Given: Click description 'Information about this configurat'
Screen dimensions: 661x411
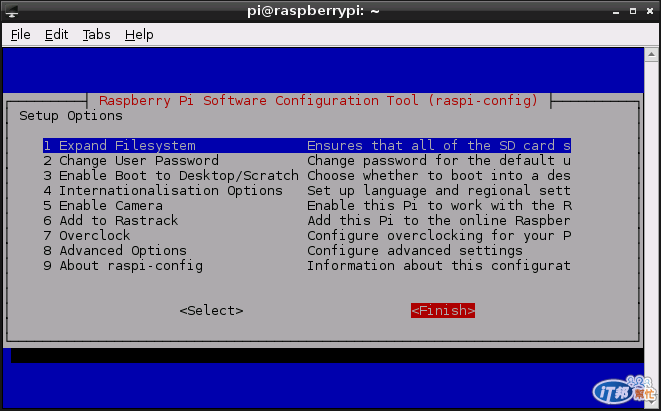Looking at the screenshot, I should tap(439, 266).
